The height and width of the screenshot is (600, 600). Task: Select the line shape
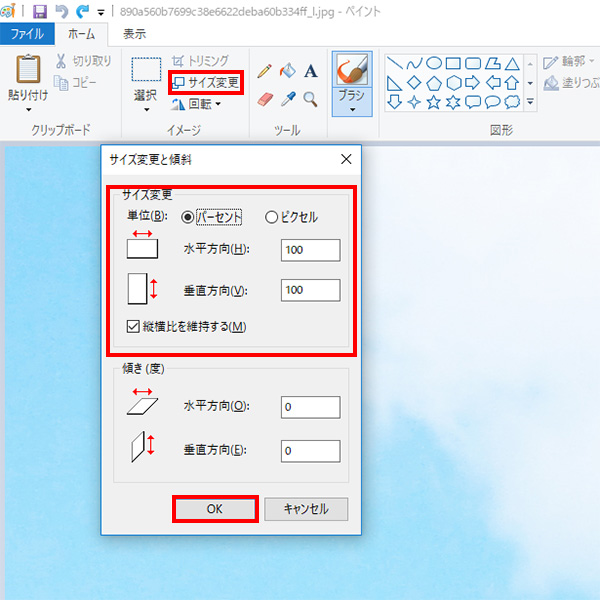pyautogui.click(x=395, y=63)
